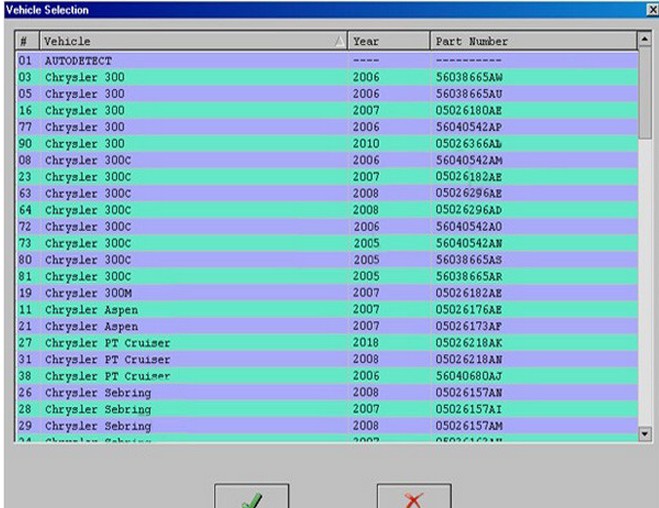Click part number 05026180AE

pos(469,111)
